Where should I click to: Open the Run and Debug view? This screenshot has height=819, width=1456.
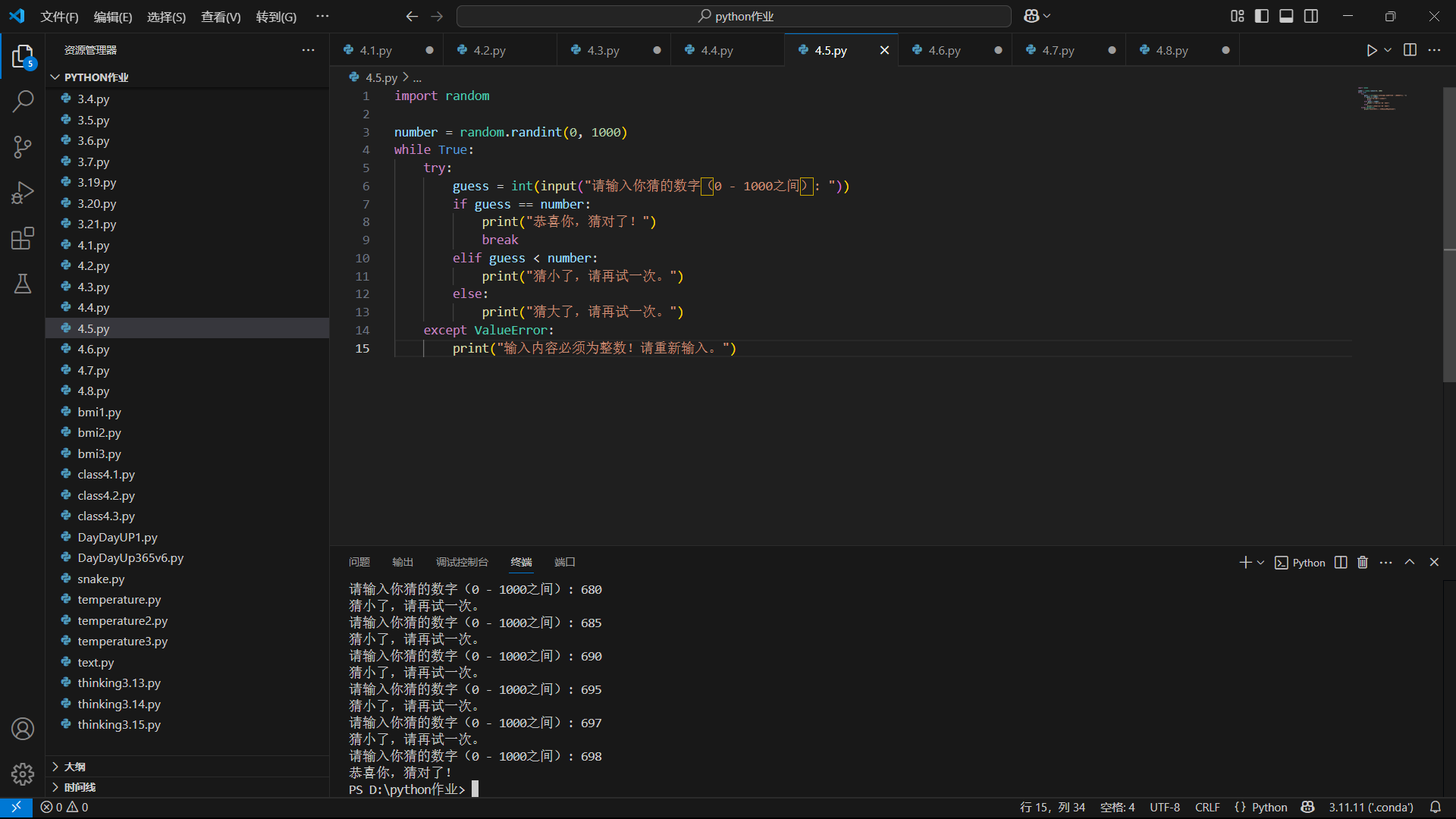pyautogui.click(x=23, y=193)
